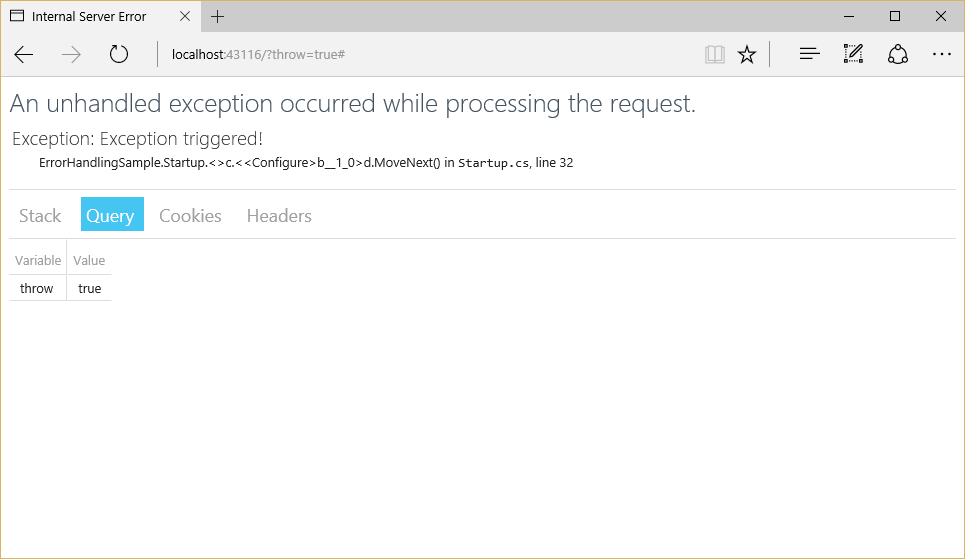Click the localhost address bar
Image resolution: width=965 pixels, height=559 pixels.
pyautogui.click(x=400, y=55)
